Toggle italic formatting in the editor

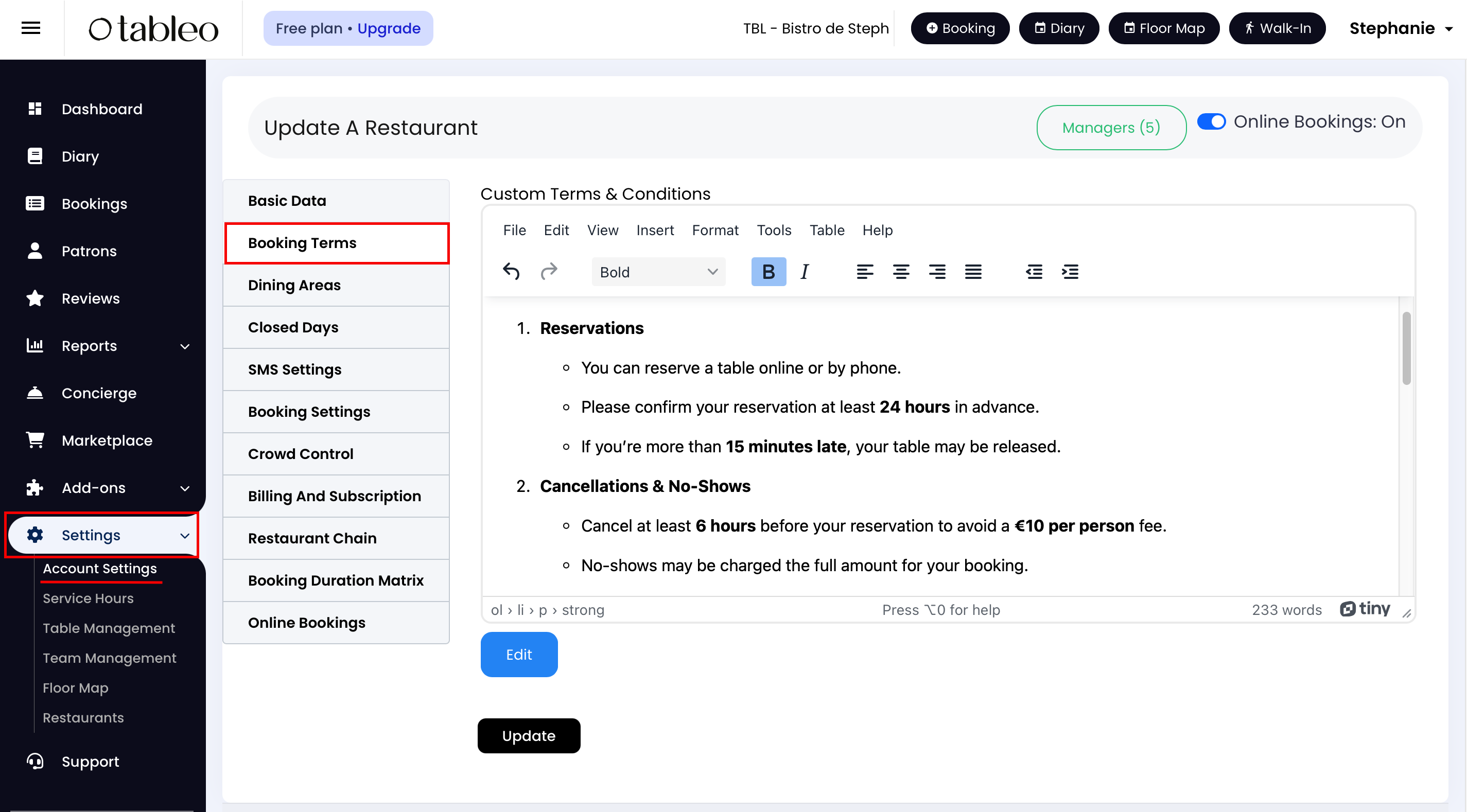pos(804,272)
